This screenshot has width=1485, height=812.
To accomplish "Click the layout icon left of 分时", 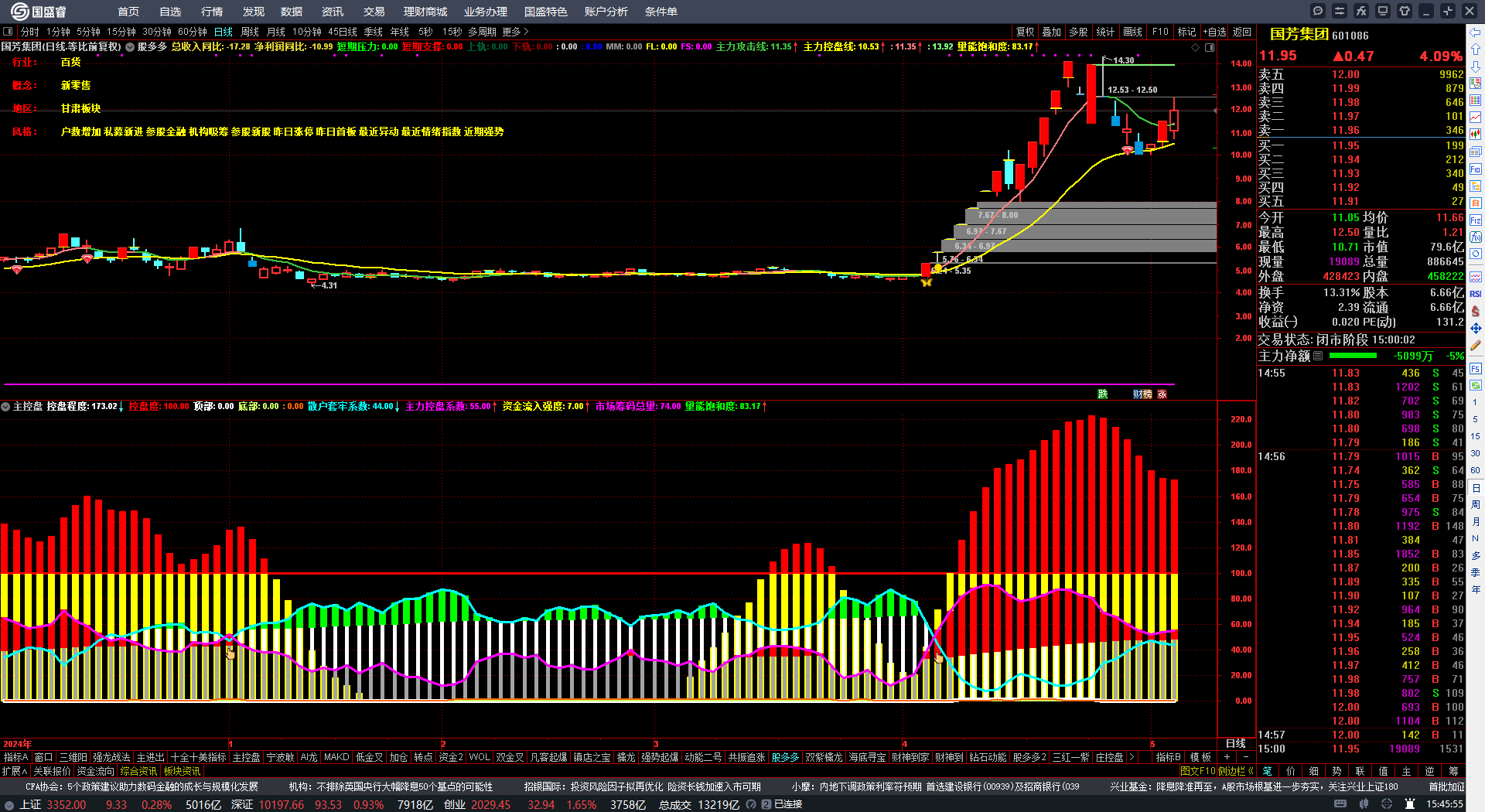I will [x=8, y=32].
